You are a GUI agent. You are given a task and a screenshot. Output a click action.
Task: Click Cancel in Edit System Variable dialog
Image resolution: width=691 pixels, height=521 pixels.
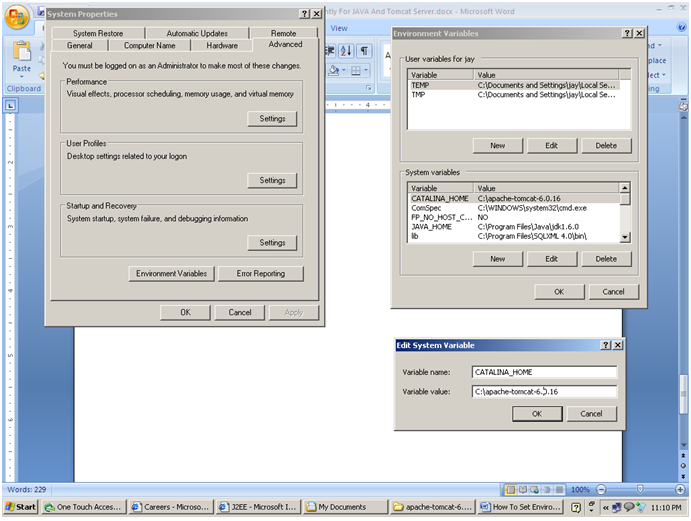point(591,414)
